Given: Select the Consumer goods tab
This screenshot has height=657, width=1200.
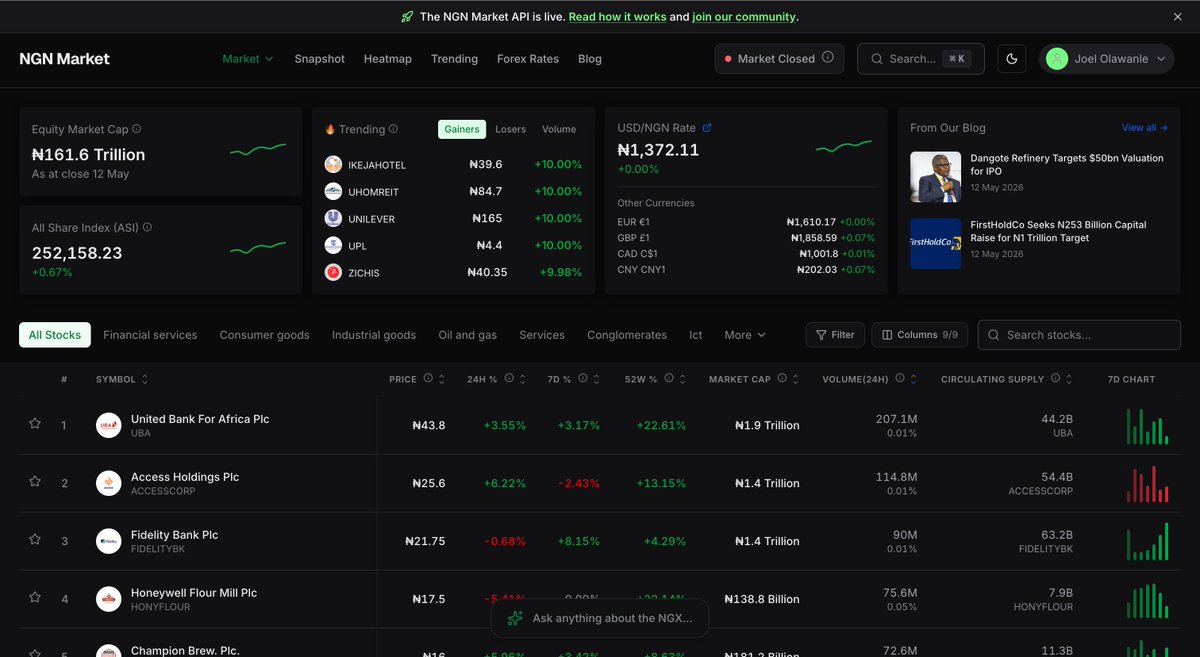Looking at the screenshot, I should coord(265,335).
